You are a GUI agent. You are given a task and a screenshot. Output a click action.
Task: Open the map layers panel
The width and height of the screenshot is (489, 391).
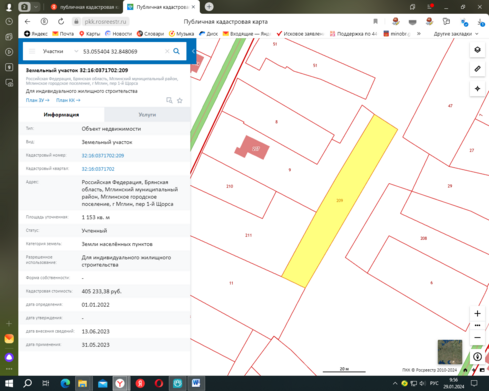point(477,50)
